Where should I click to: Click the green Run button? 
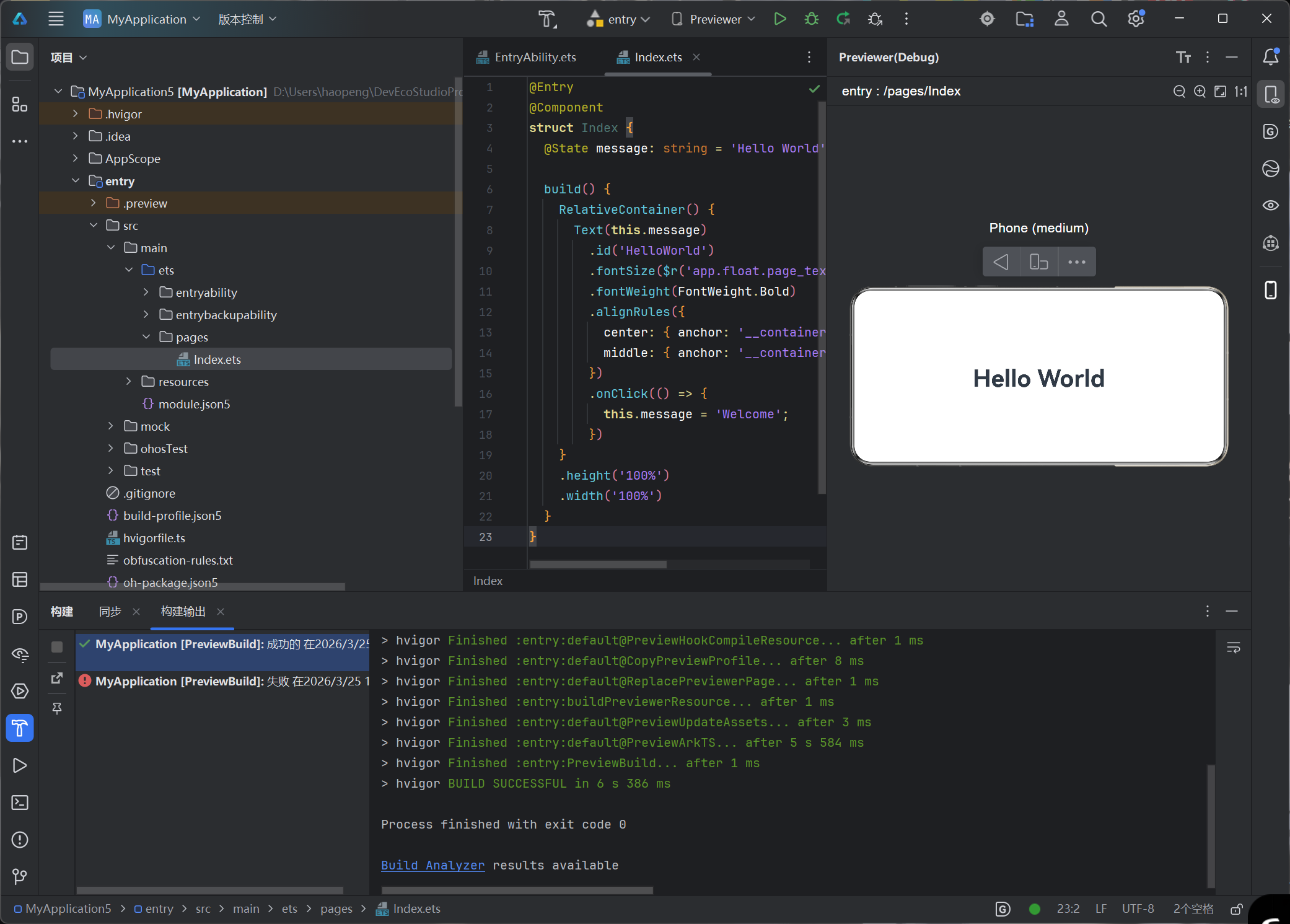pos(780,19)
